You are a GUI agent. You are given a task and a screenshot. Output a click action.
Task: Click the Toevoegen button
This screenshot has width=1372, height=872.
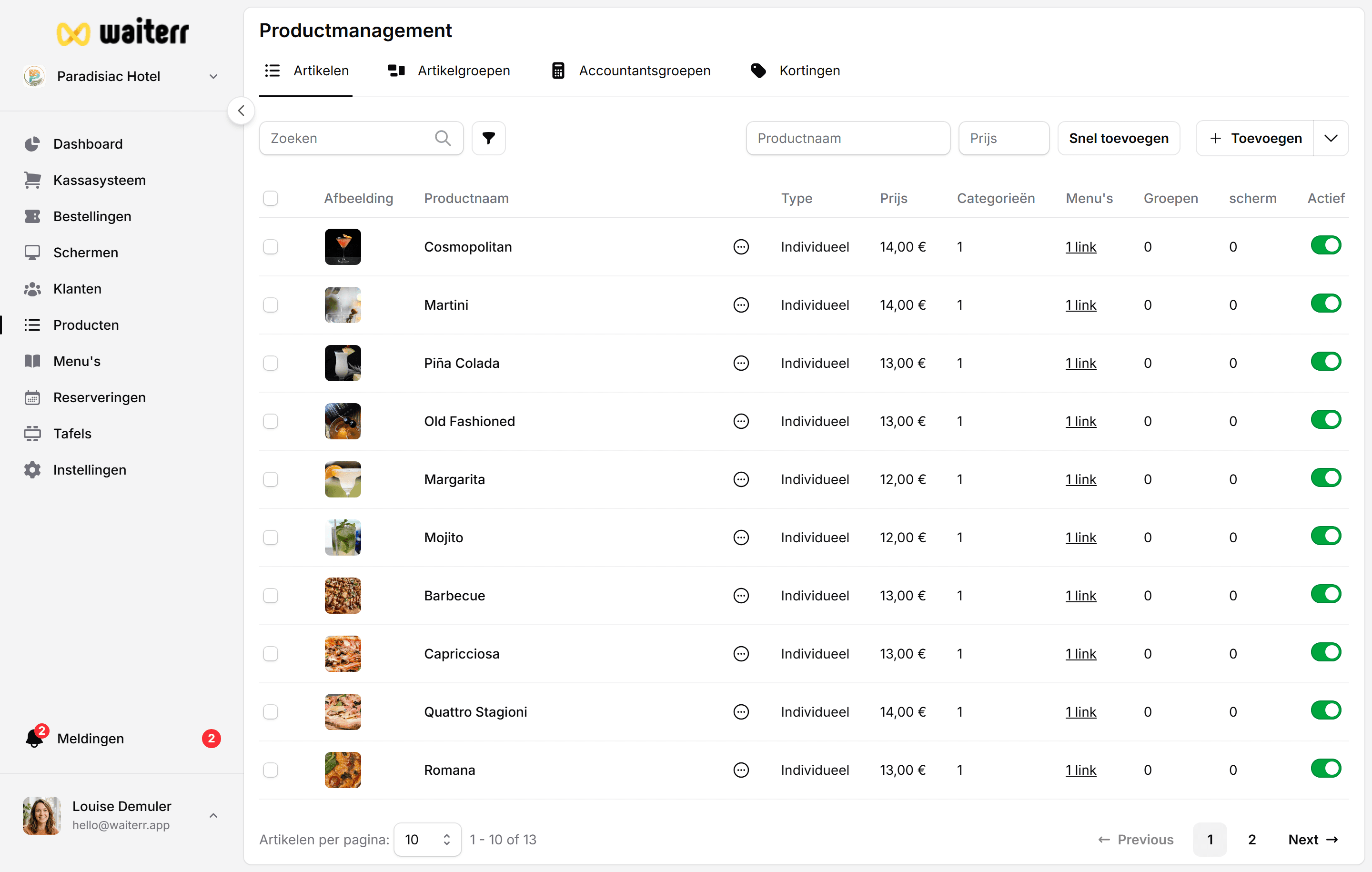(x=1255, y=138)
